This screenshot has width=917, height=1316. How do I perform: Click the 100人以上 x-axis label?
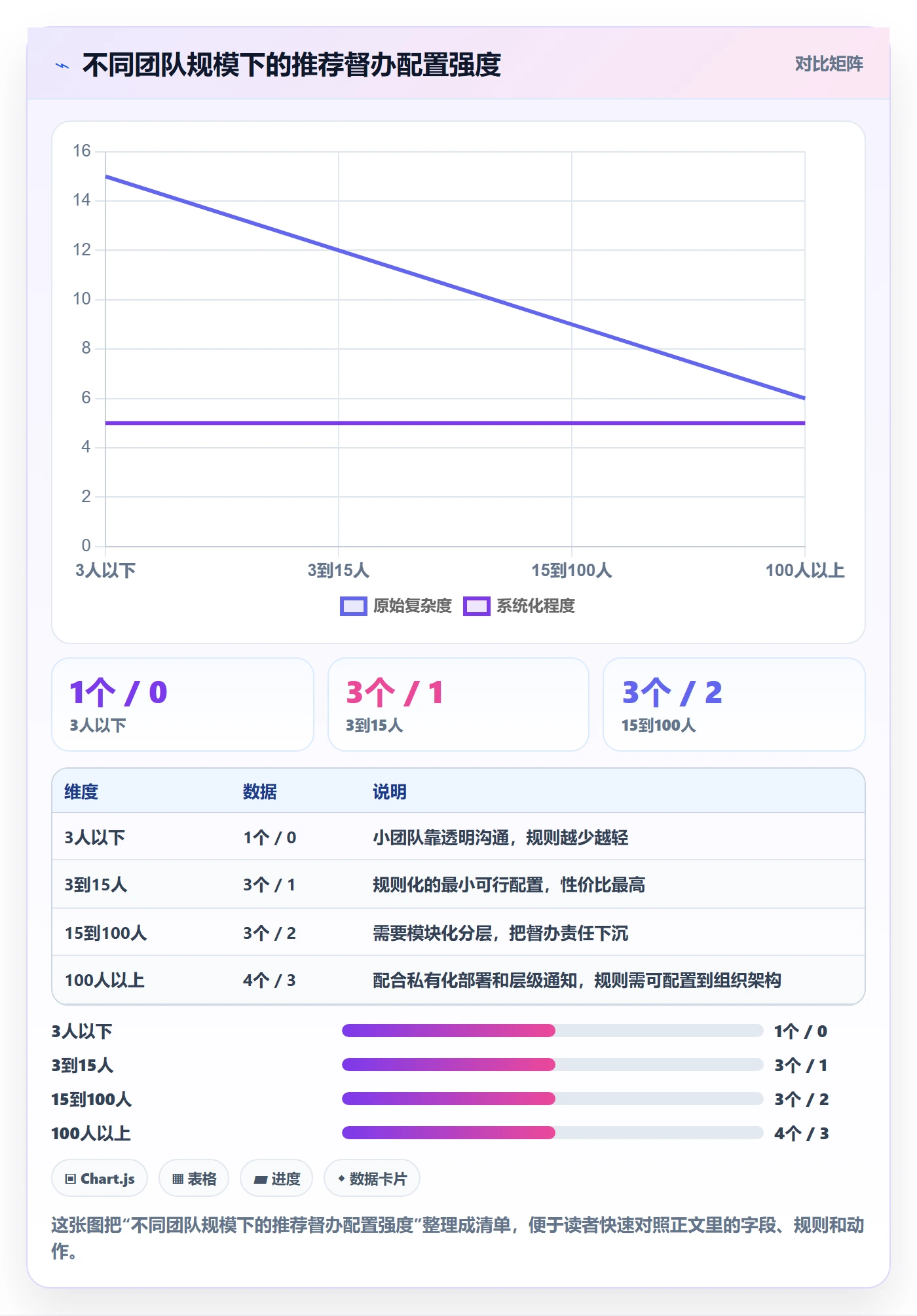tap(805, 570)
